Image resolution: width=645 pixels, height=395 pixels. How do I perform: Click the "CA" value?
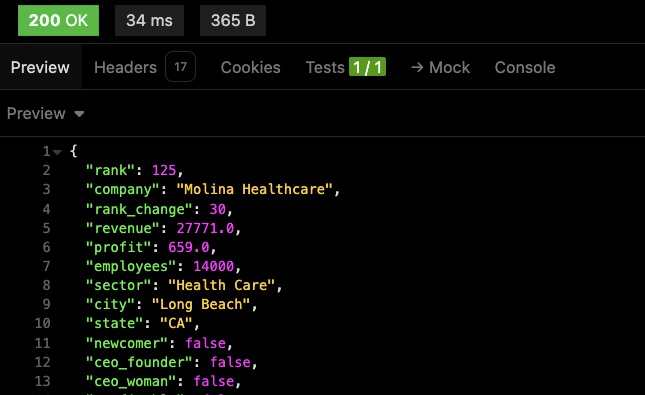coord(176,323)
